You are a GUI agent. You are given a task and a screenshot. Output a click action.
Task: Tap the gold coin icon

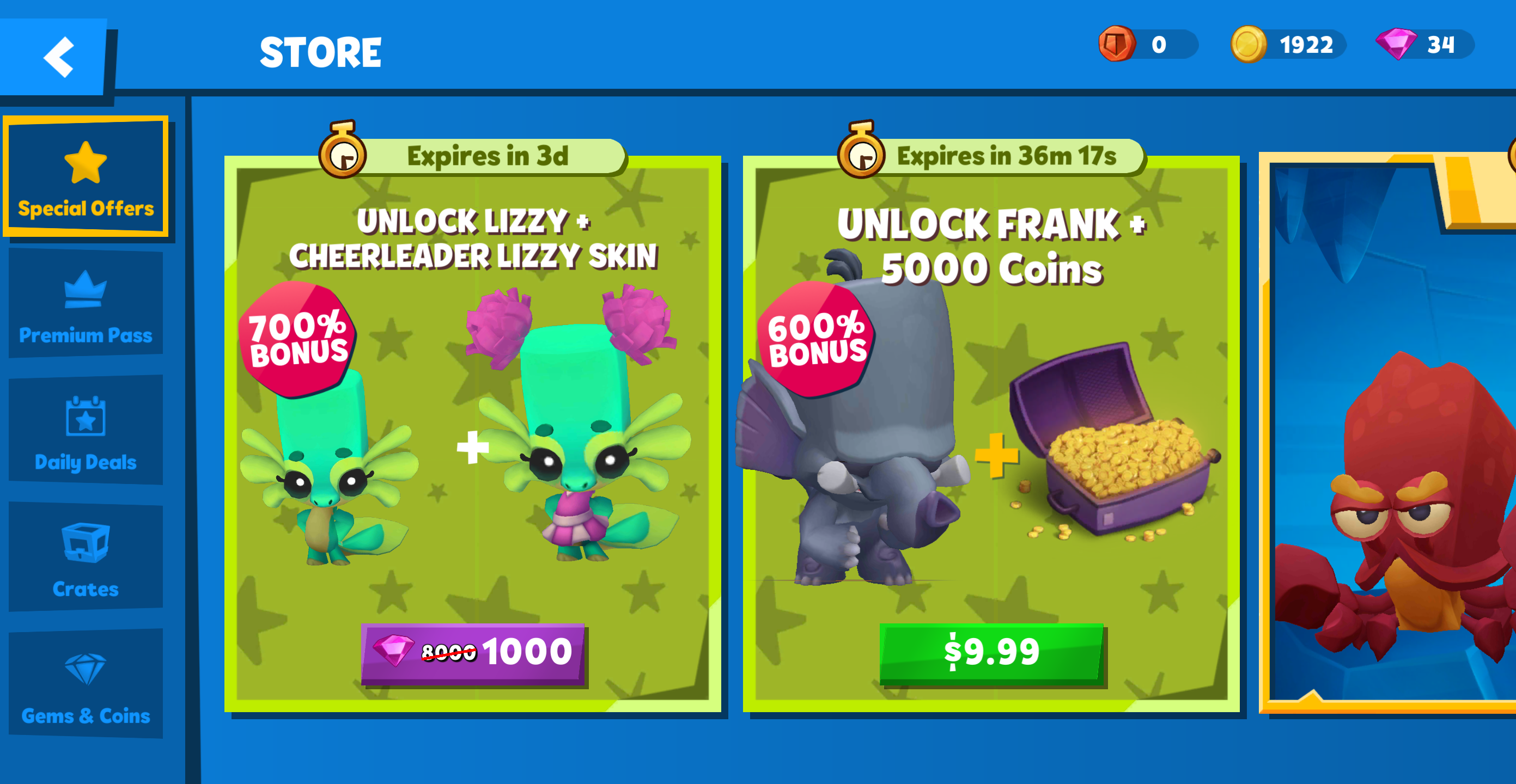(x=1248, y=44)
